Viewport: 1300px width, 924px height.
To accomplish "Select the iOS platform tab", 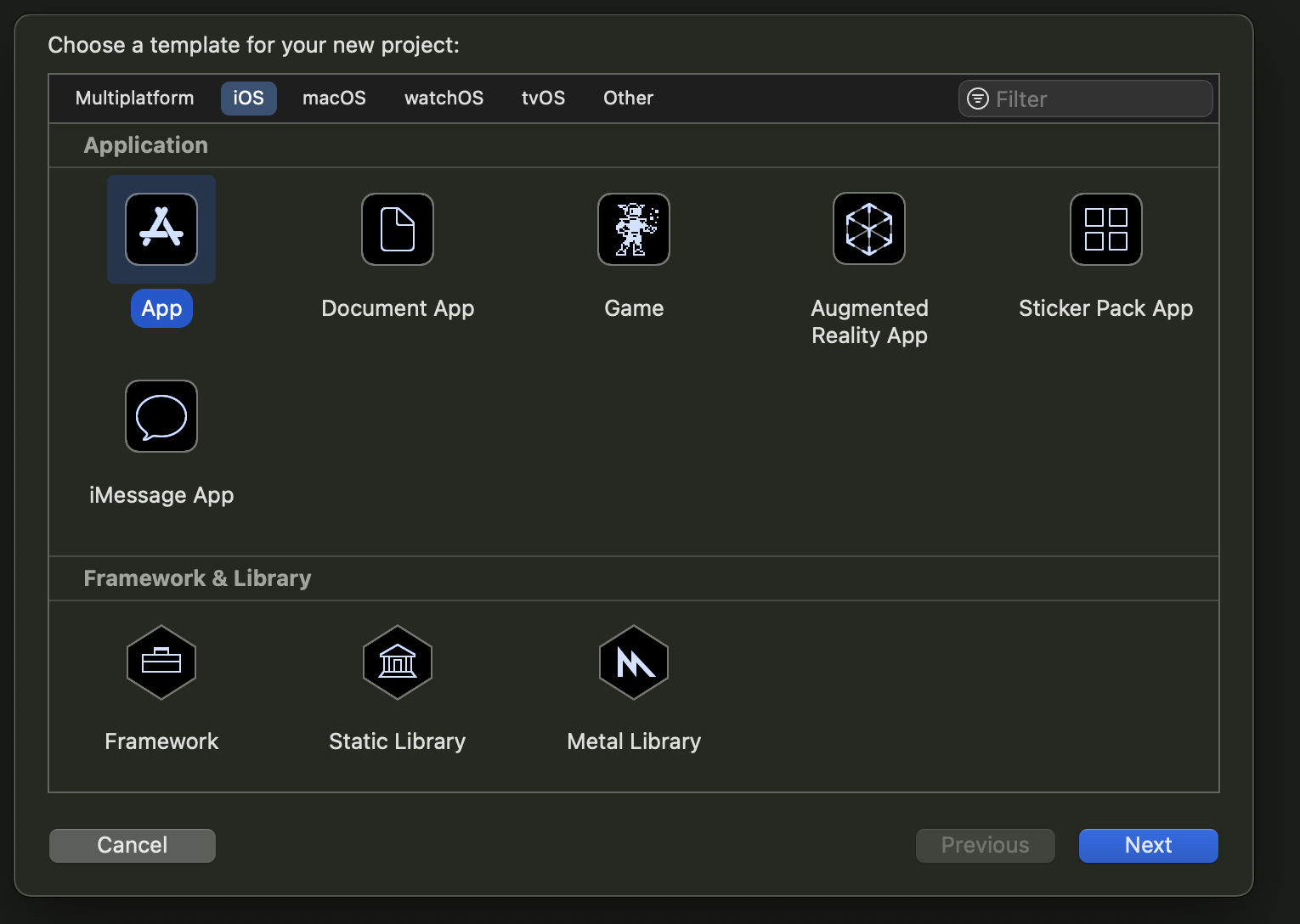I will (x=249, y=99).
